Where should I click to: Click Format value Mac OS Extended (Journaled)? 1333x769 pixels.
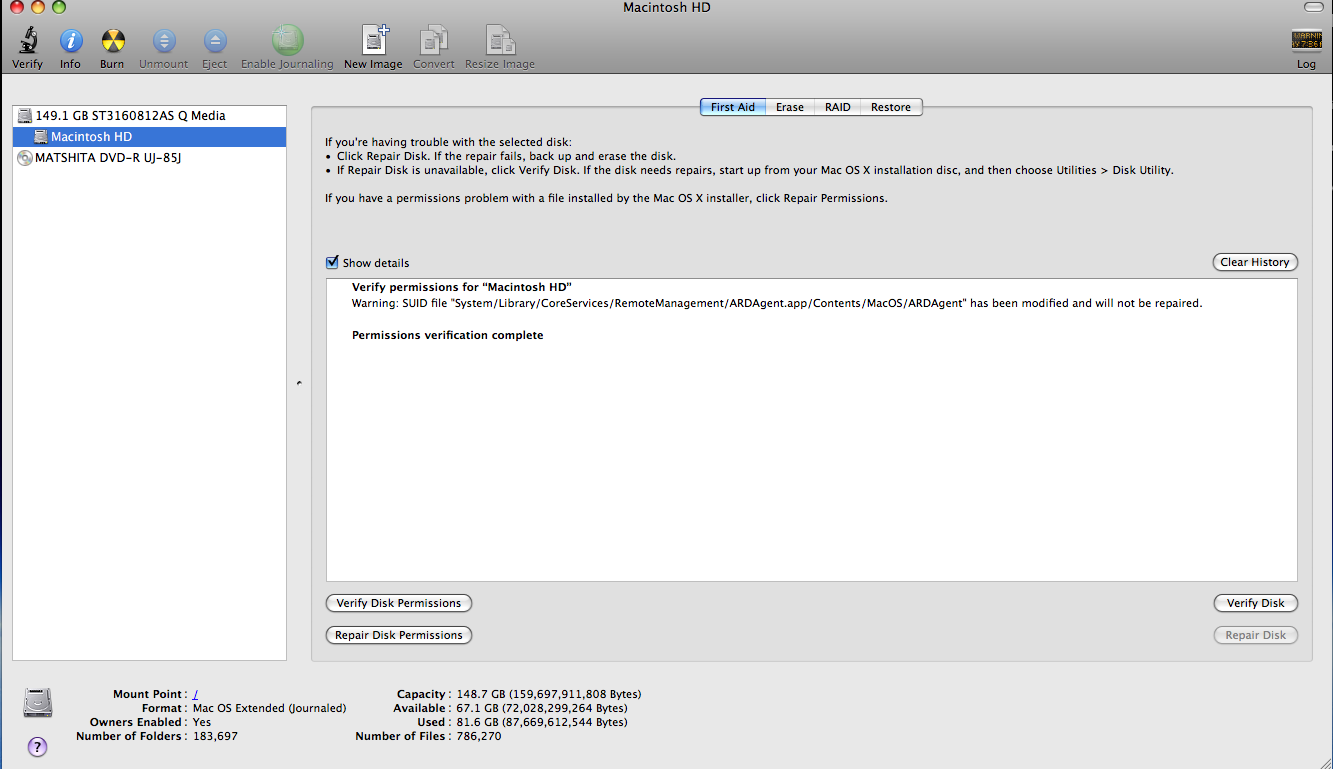[x=269, y=708]
